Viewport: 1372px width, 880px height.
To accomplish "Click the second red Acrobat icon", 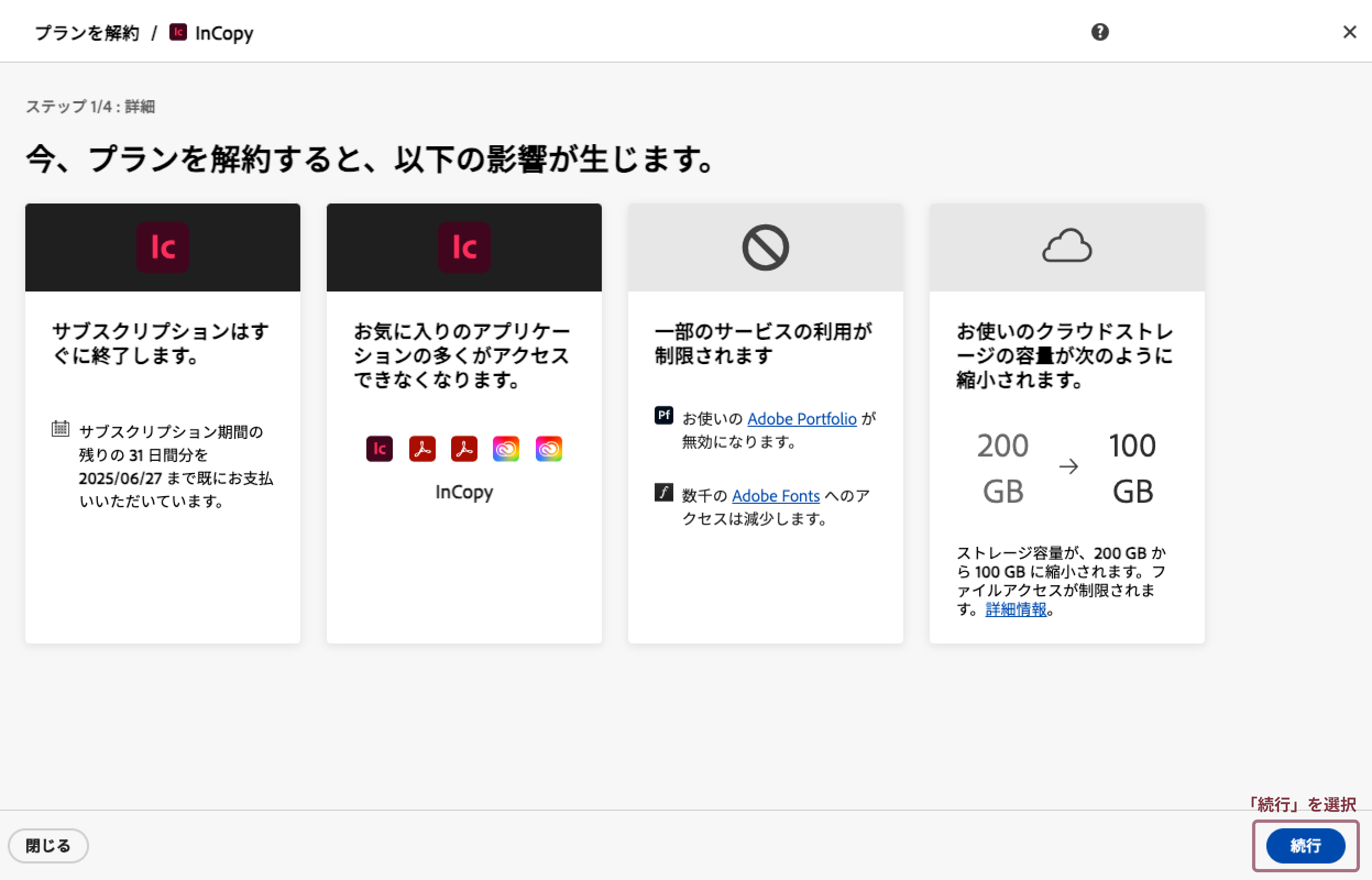I will point(464,449).
